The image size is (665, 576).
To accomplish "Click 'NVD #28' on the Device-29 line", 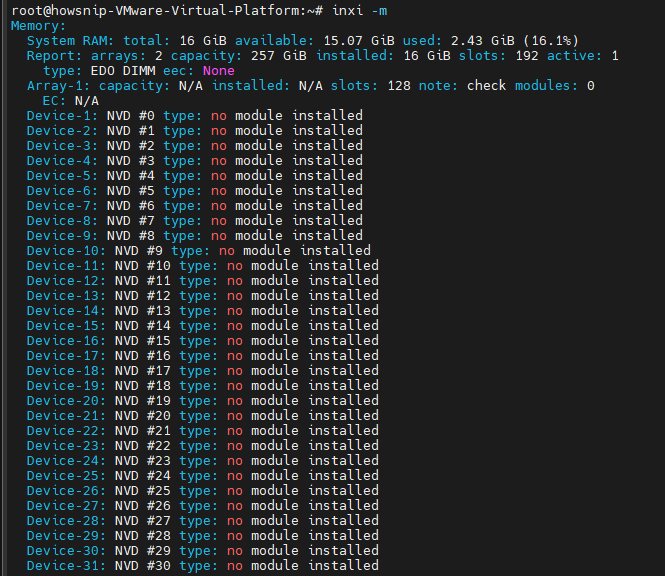I will point(142,536).
